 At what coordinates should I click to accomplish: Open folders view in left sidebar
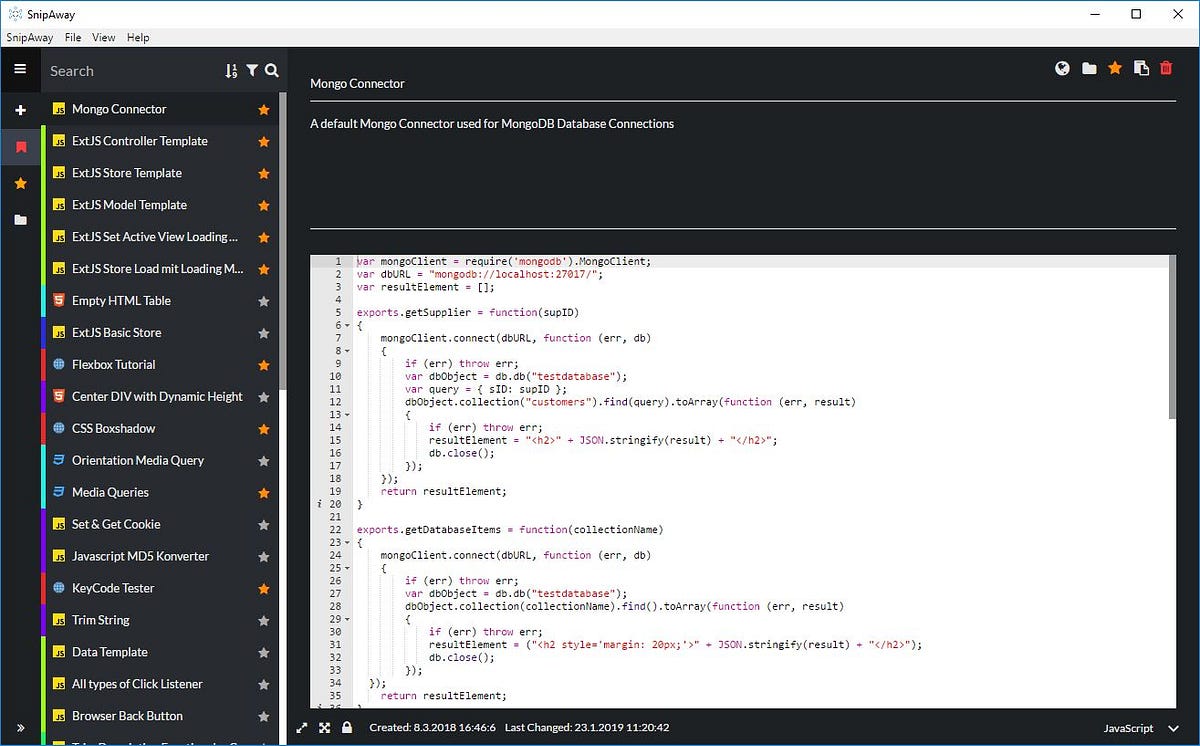pos(20,220)
